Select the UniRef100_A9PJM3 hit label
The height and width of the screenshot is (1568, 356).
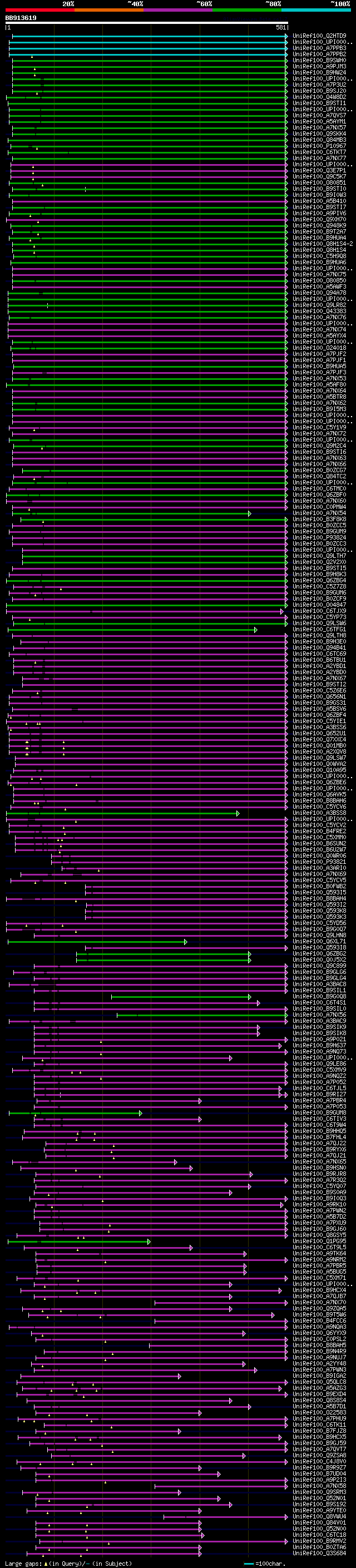[319, 67]
